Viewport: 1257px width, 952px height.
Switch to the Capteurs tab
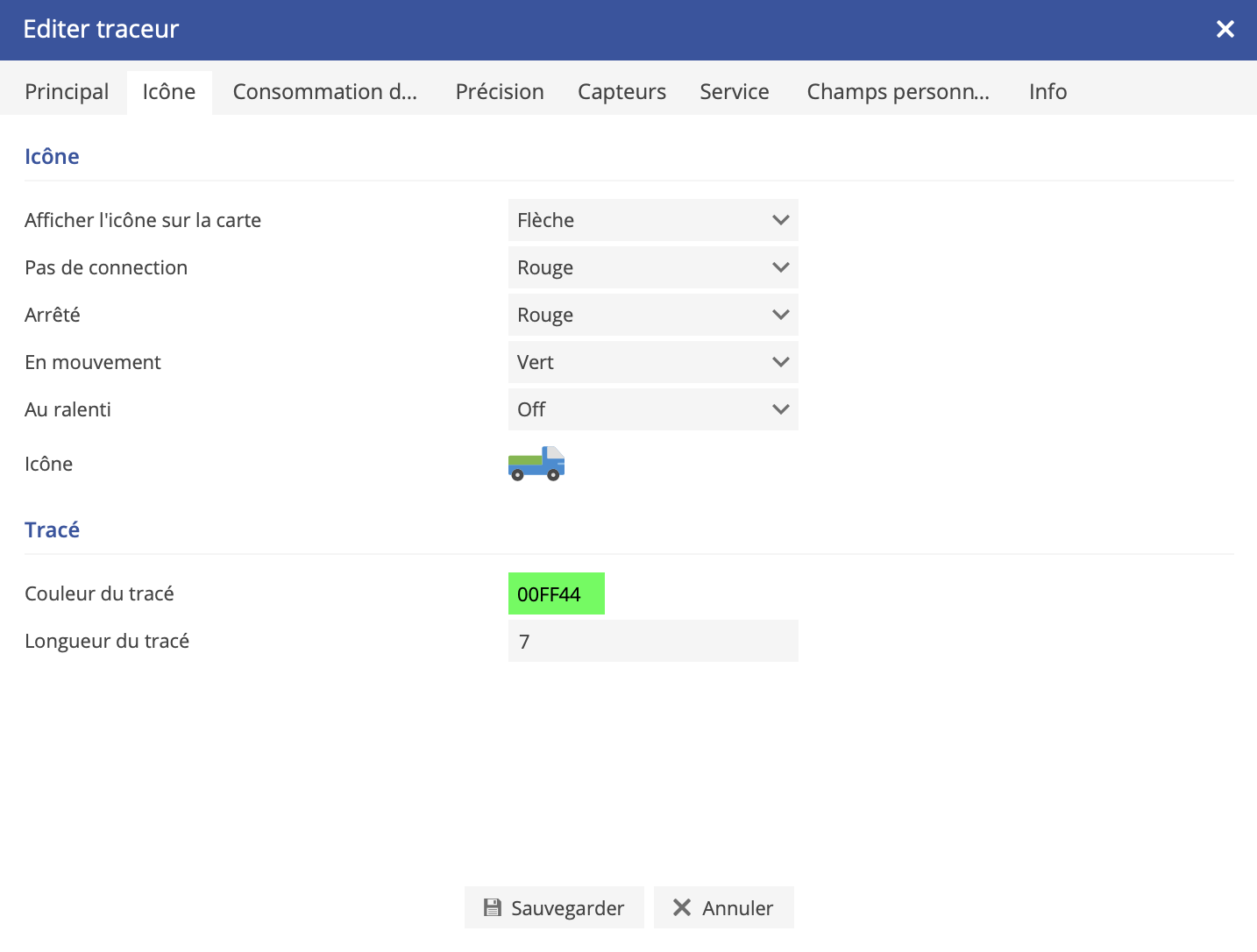point(621,92)
